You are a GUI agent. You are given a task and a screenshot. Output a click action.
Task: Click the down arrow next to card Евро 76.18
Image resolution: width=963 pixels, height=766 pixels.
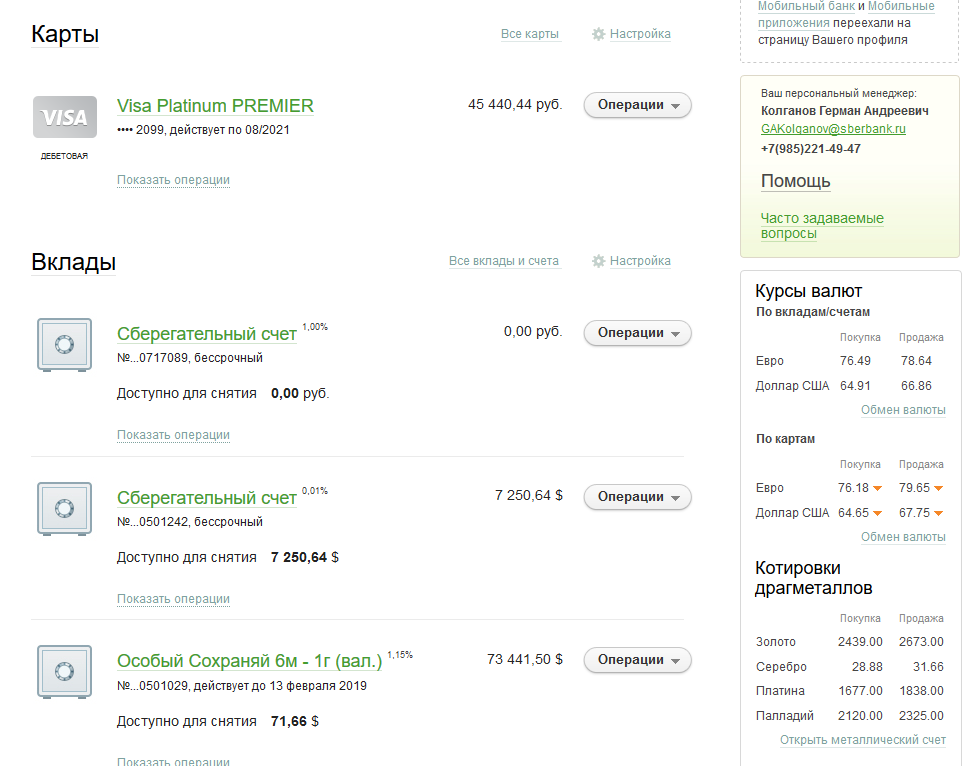(x=878, y=488)
